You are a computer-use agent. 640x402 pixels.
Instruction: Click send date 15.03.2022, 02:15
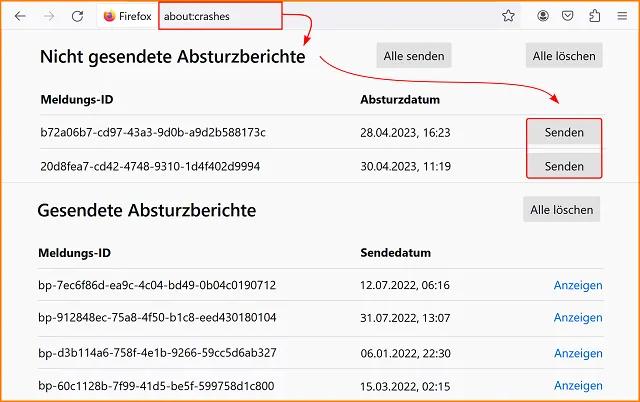pyautogui.click(x=405, y=386)
